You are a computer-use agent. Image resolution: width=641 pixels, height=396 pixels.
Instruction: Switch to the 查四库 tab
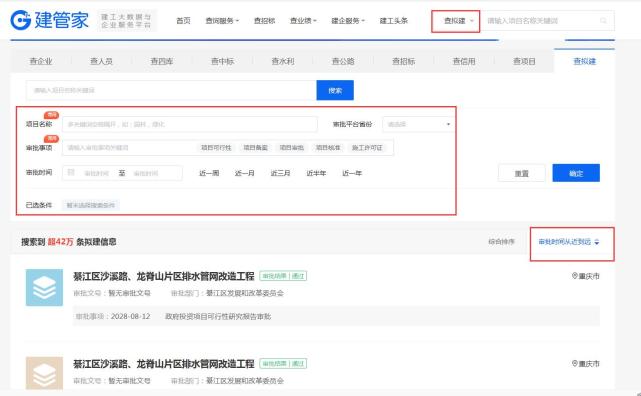pos(162,61)
